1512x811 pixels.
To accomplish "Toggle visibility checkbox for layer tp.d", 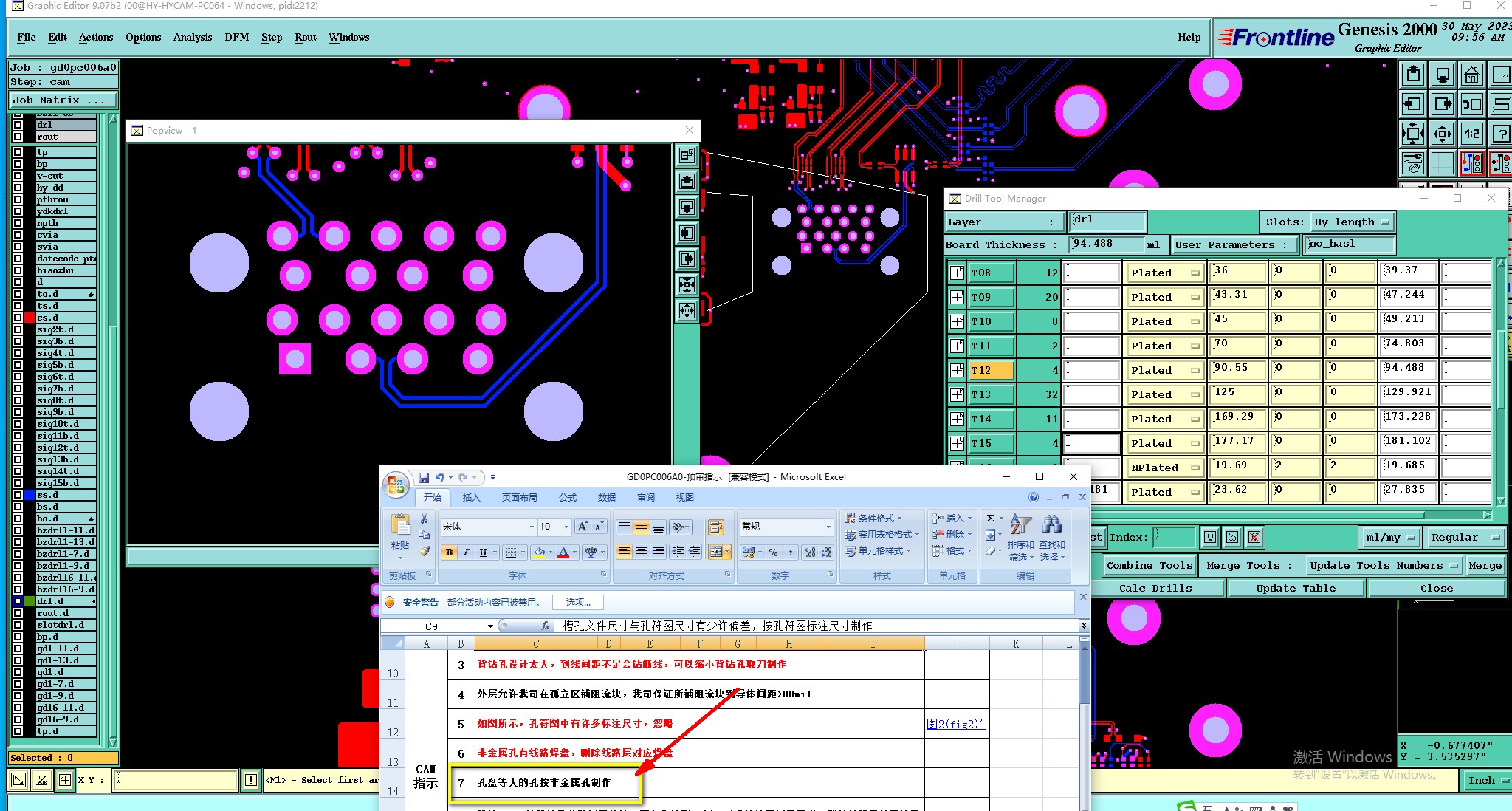I will (18, 731).
